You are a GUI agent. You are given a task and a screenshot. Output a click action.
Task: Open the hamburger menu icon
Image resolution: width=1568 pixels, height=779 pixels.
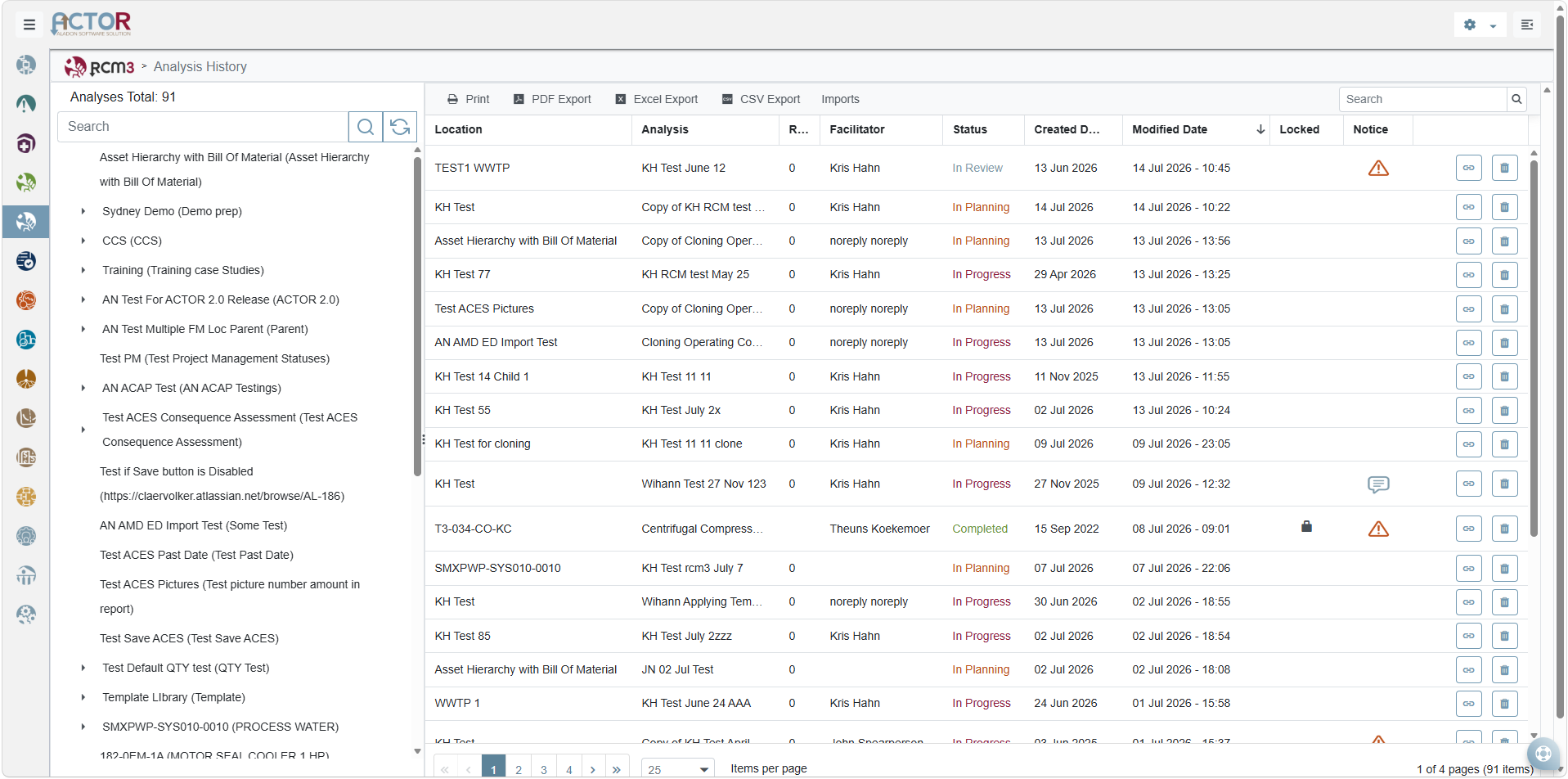coord(29,25)
